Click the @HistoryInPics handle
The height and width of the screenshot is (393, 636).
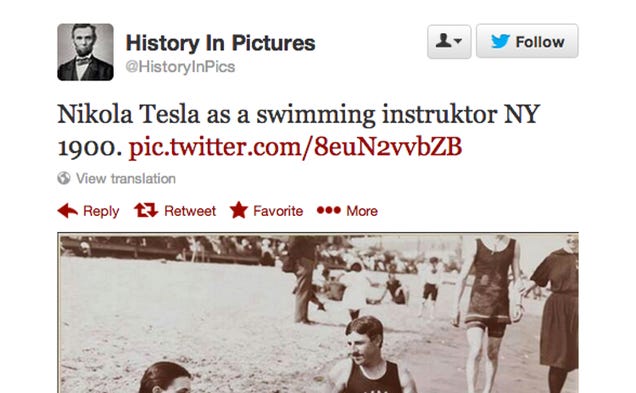[180, 67]
